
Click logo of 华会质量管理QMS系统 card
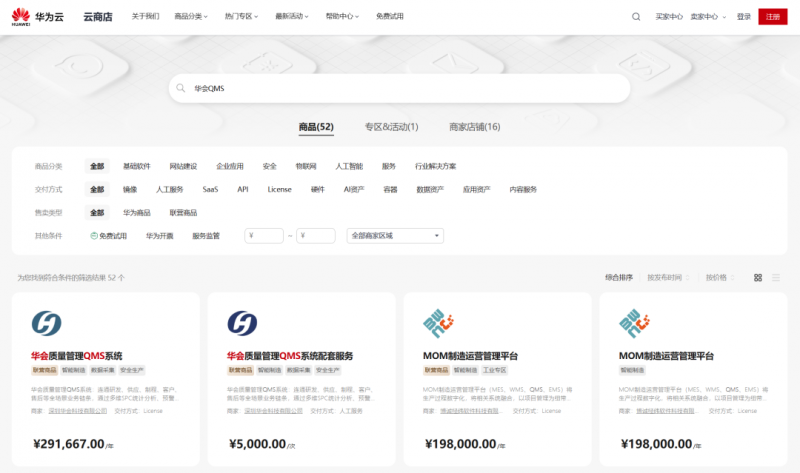pos(46,323)
